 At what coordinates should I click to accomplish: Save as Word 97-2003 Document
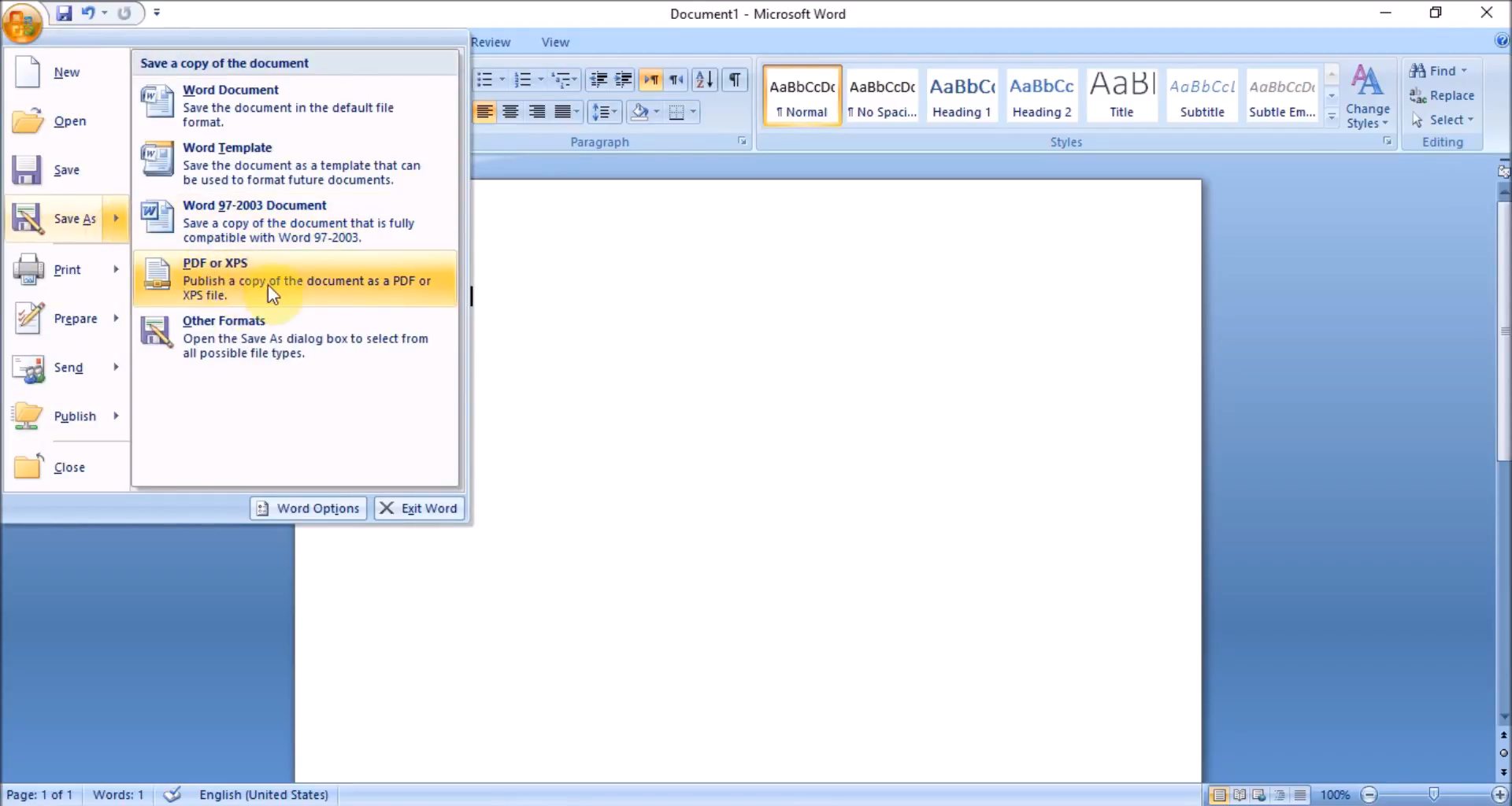[295, 221]
